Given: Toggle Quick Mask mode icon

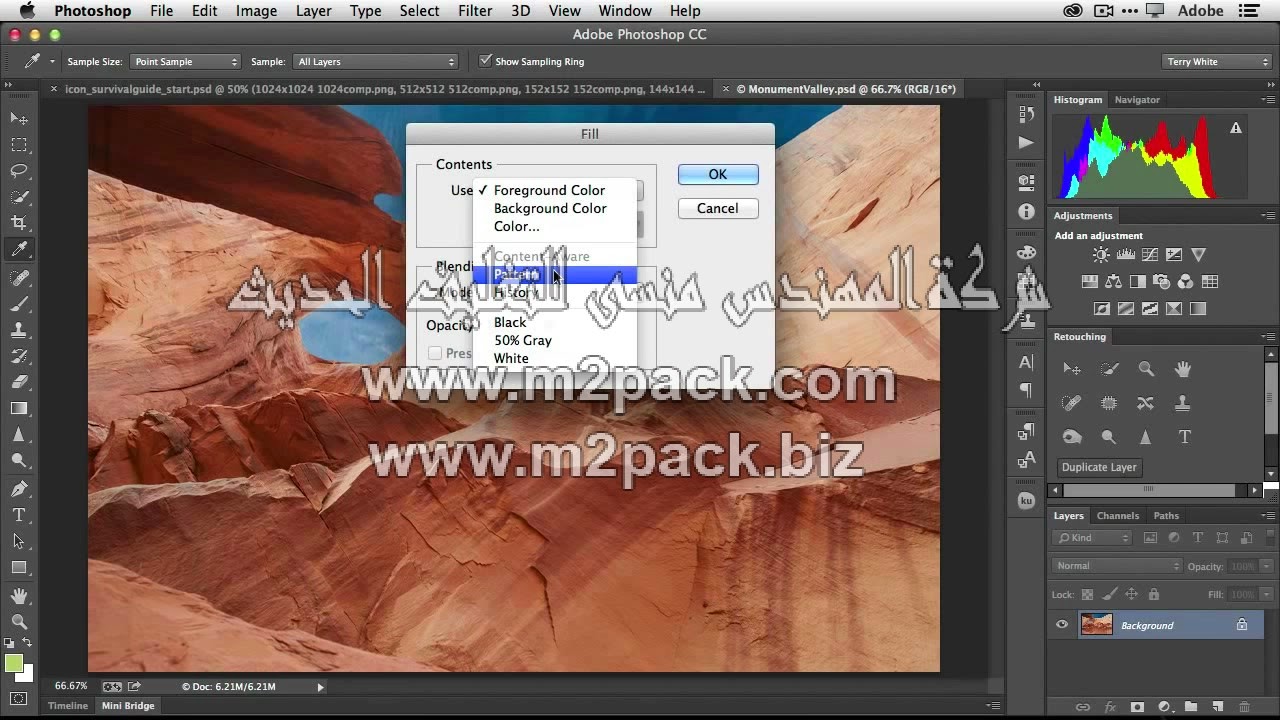Looking at the screenshot, I should click(x=19, y=698).
